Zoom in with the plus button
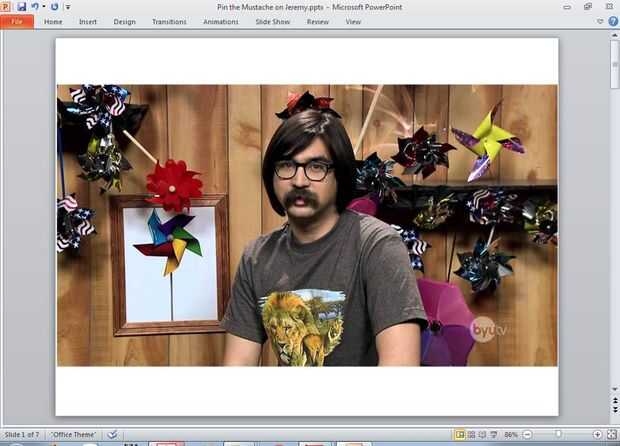 pyautogui.click(x=597, y=435)
